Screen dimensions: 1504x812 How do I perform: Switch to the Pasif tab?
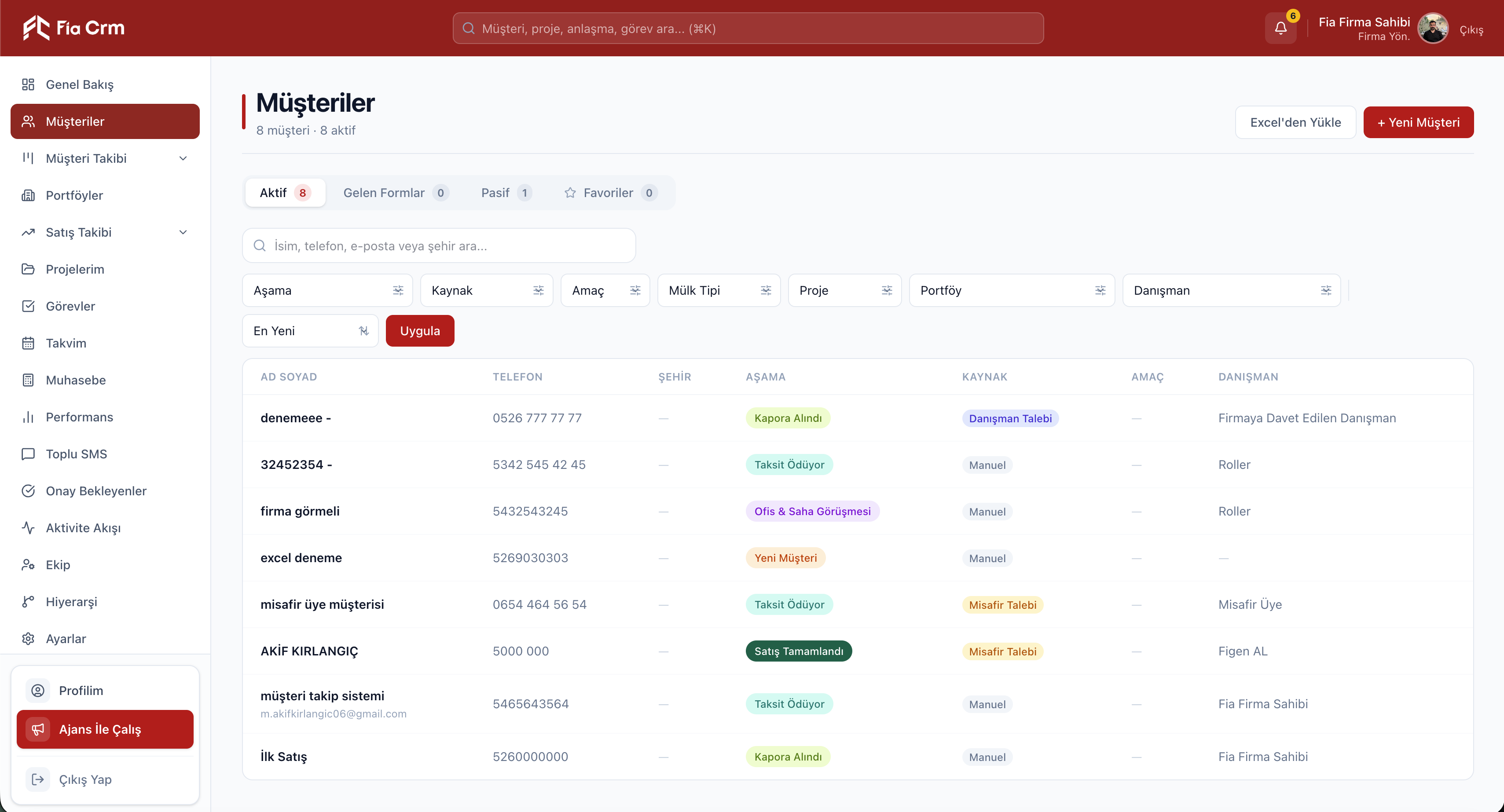506,193
